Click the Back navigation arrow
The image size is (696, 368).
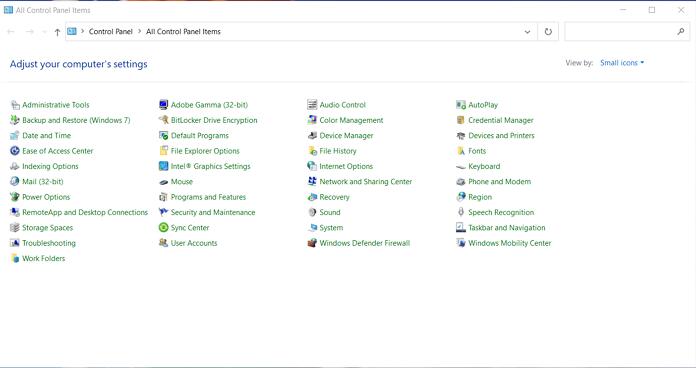11,32
